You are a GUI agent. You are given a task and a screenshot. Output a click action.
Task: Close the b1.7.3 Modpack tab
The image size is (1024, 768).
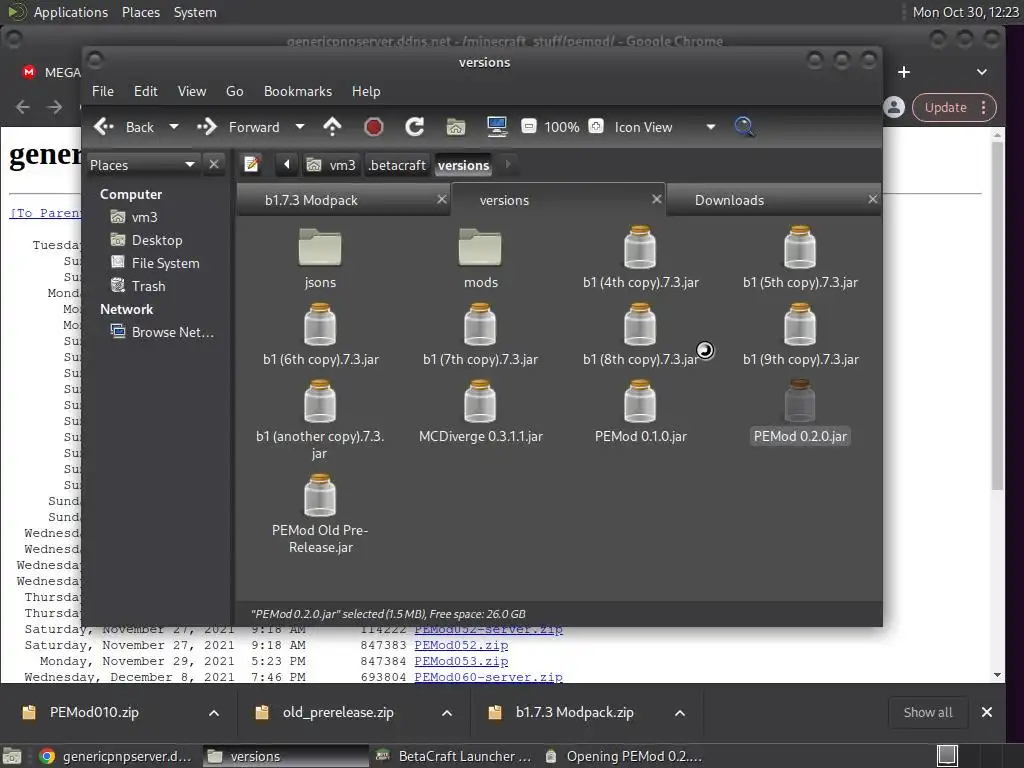[x=442, y=199]
